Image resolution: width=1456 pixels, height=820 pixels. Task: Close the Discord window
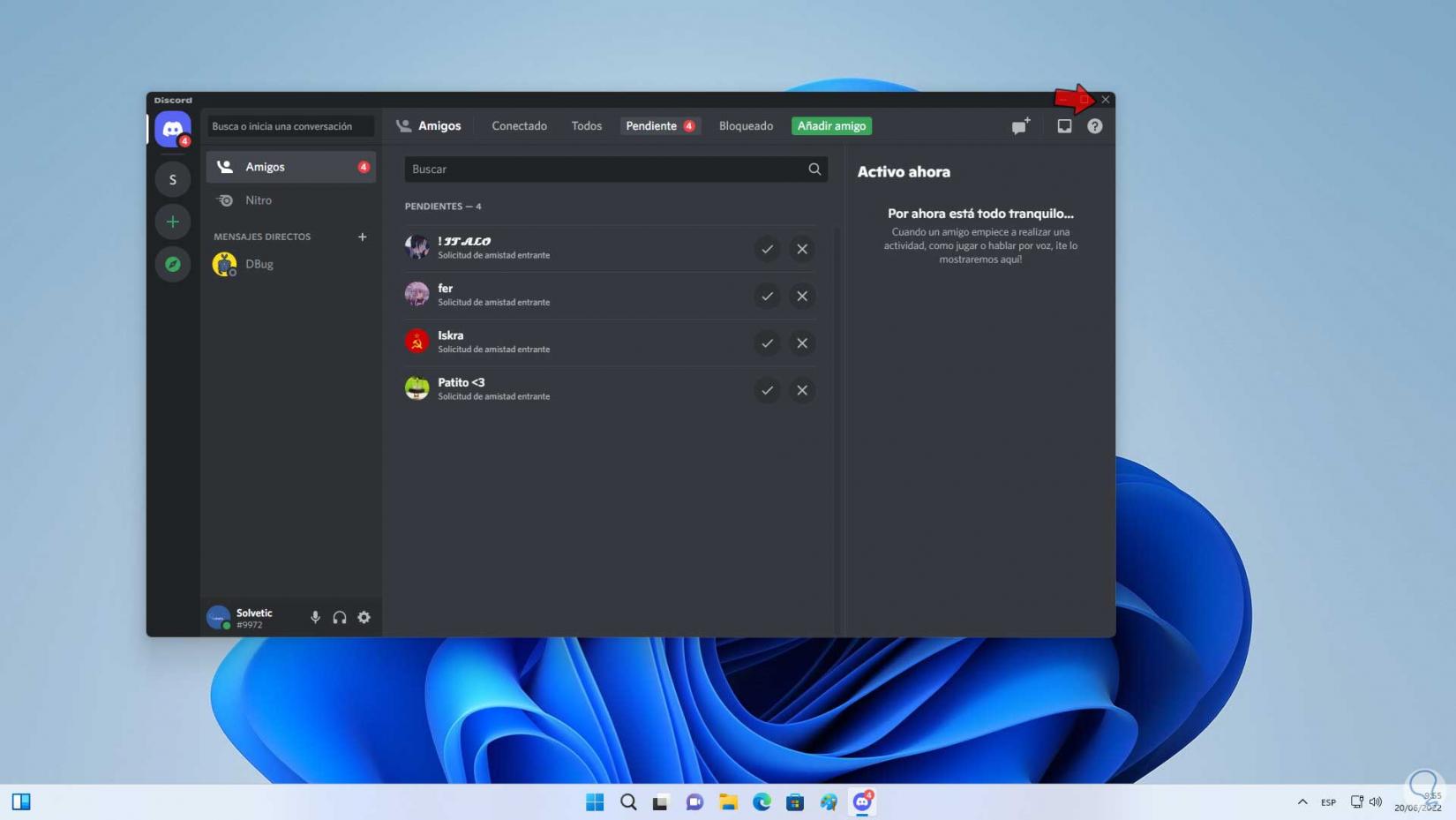(1105, 100)
